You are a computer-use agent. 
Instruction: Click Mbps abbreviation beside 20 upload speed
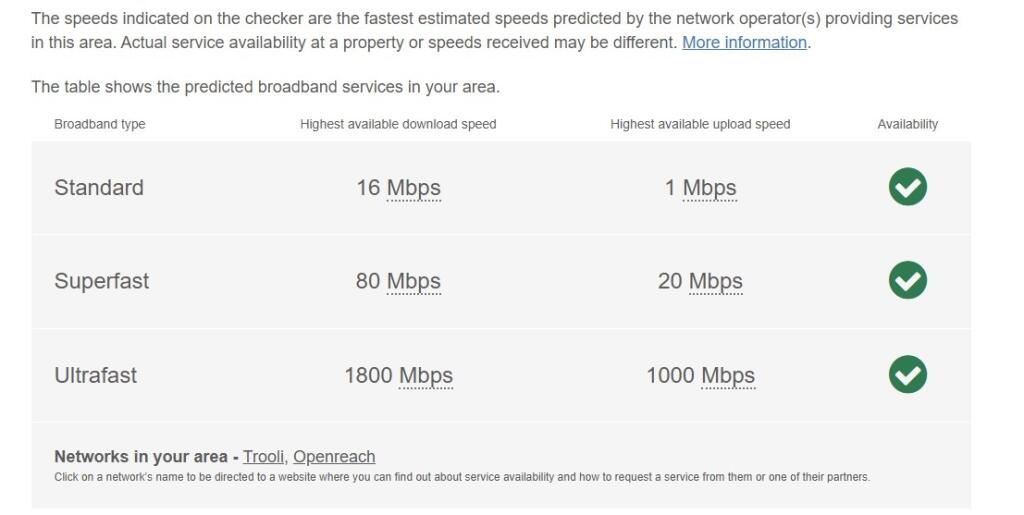click(716, 281)
